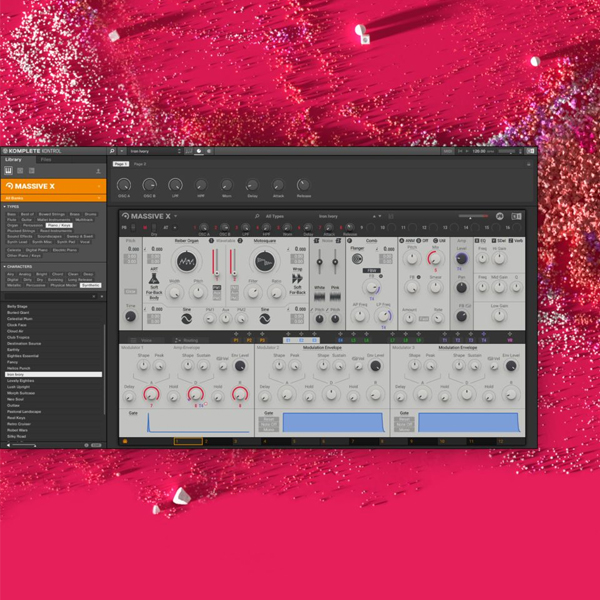Viewport: 600px width, 600px height.
Task: Adjust oscillator 1 level fader
Action: [215, 261]
